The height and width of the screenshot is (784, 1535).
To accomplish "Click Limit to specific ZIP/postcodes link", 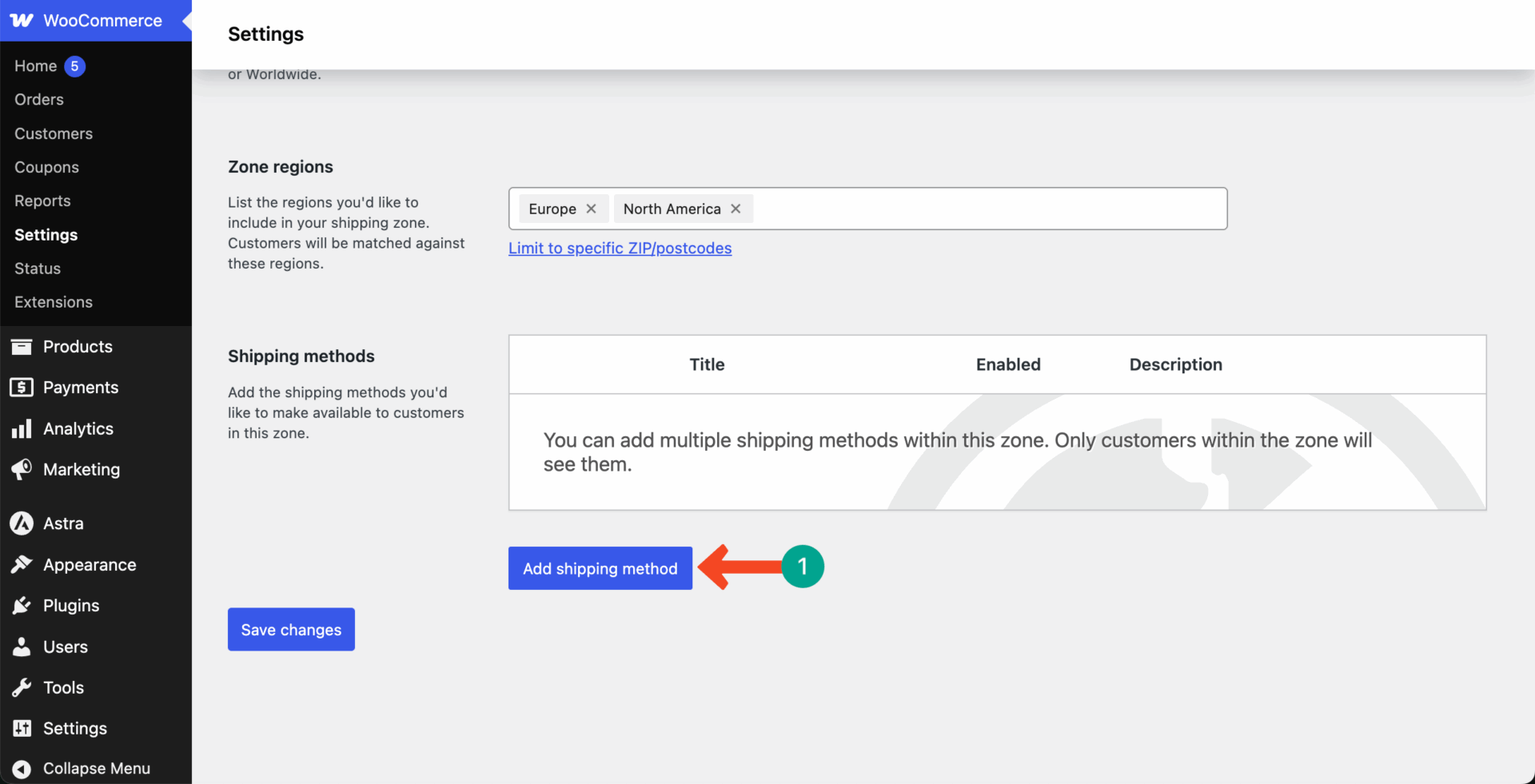I will click(620, 249).
